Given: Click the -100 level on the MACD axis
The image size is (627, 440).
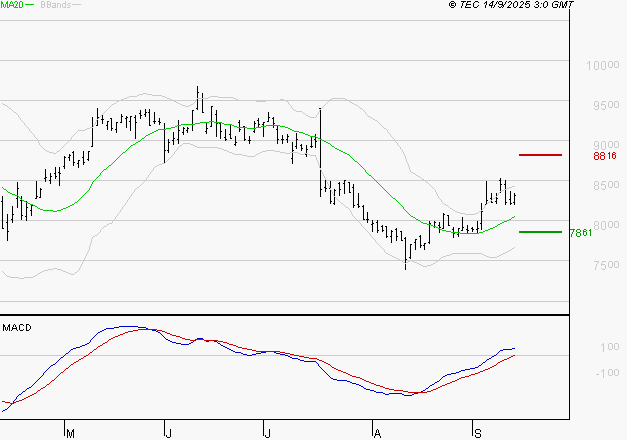Looking at the screenshot, I should [x=608, y=374].
